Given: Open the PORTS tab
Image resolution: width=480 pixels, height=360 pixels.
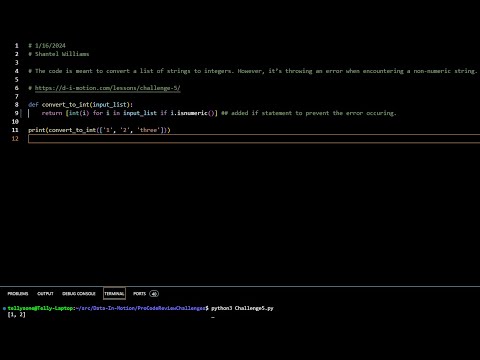Looking at the screenshot, I should tap(139, 294).
